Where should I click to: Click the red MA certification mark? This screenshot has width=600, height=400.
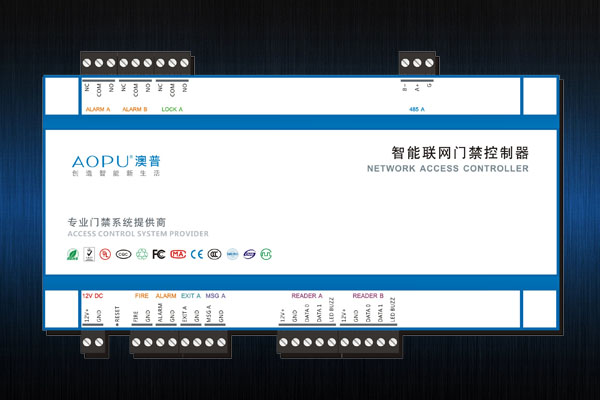[178, 254]
